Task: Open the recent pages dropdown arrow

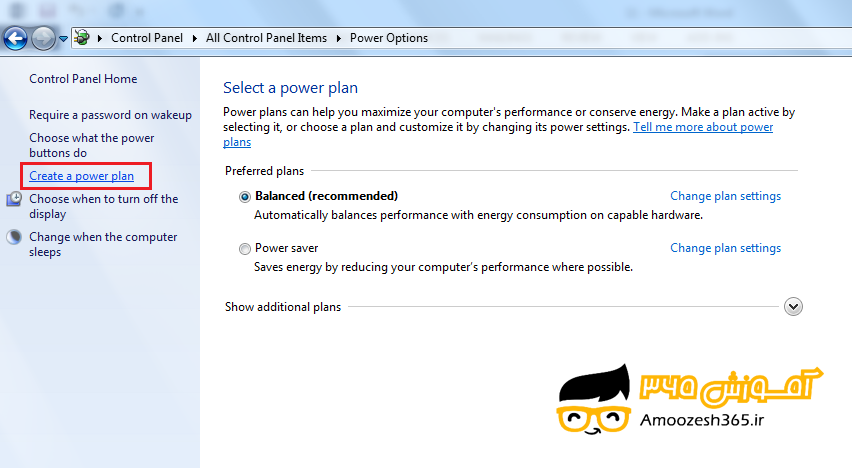Action: 64,39
